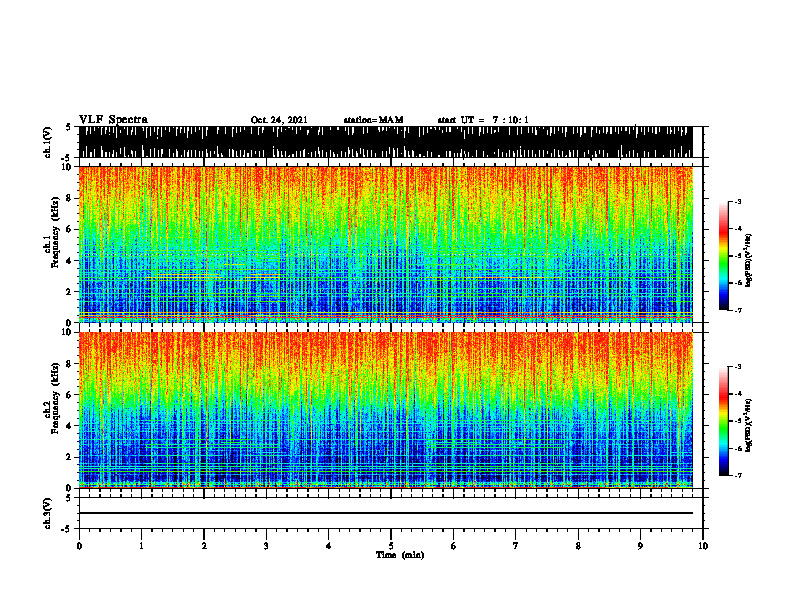Click the "ch.1(V)" waveform axis label
The image size is (792, 612).
tap(48, 142)
